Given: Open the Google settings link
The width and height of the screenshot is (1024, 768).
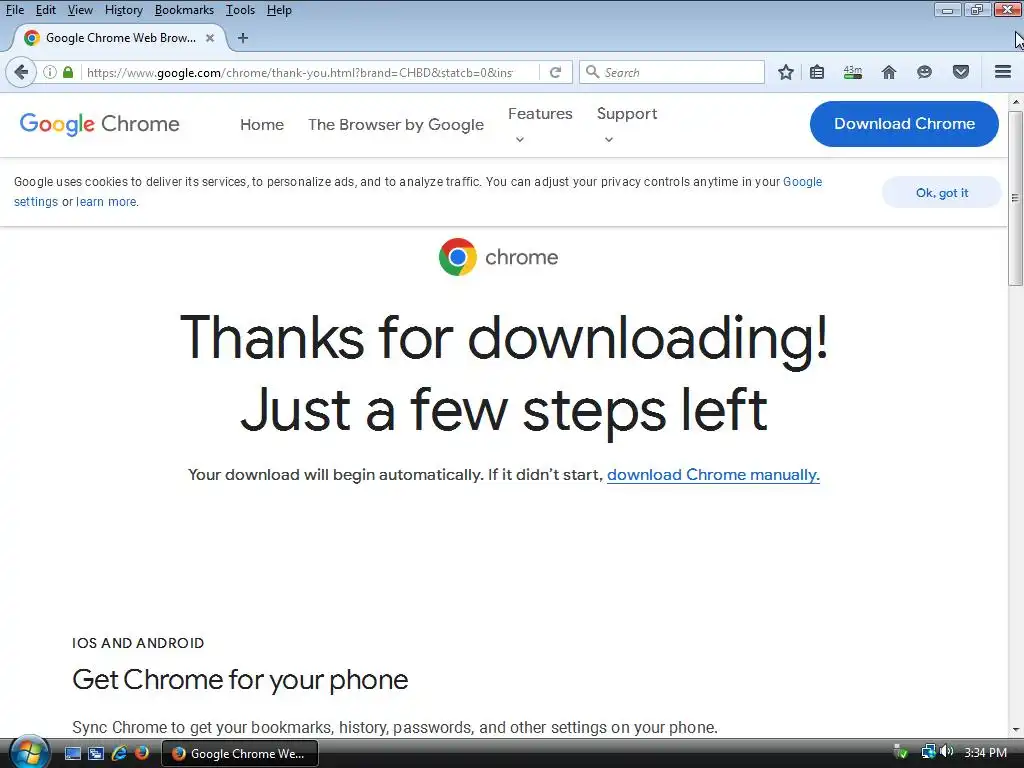Looking at the screenshot, I should [418, 191].
